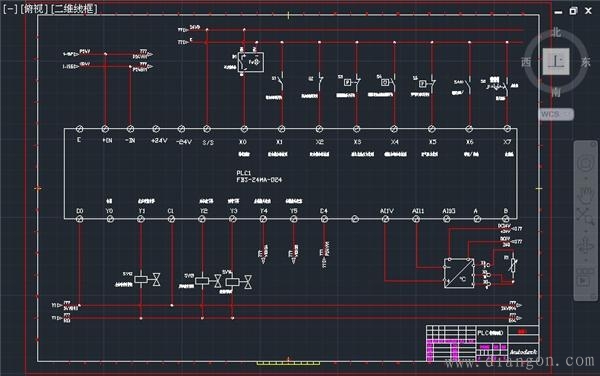The width and height of the screenshot is (600, 376).
Task: Click the PLC1 FBS-24MA-D24 text label
Action: click(259, 176)
